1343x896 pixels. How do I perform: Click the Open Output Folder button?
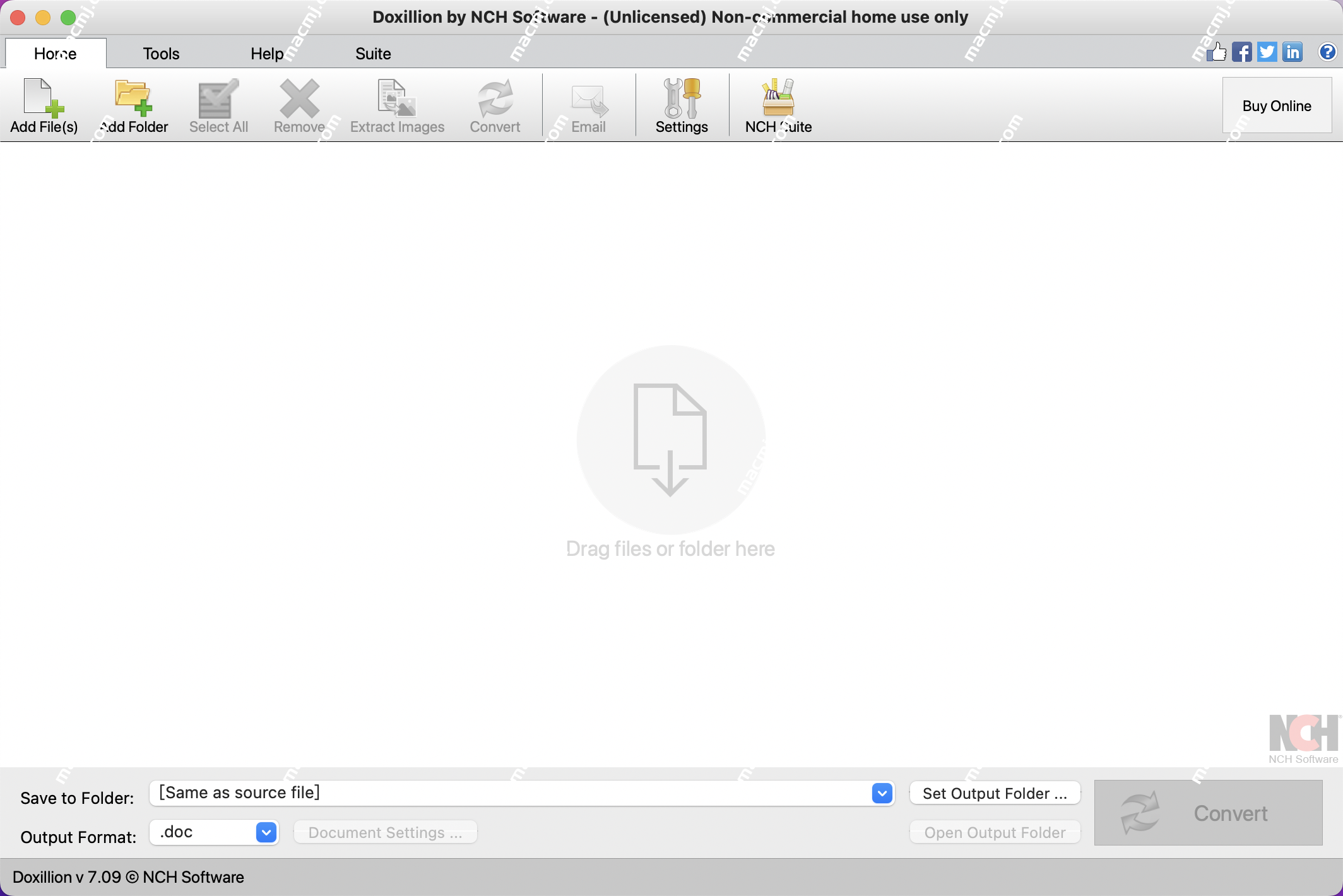click(994, 831)
